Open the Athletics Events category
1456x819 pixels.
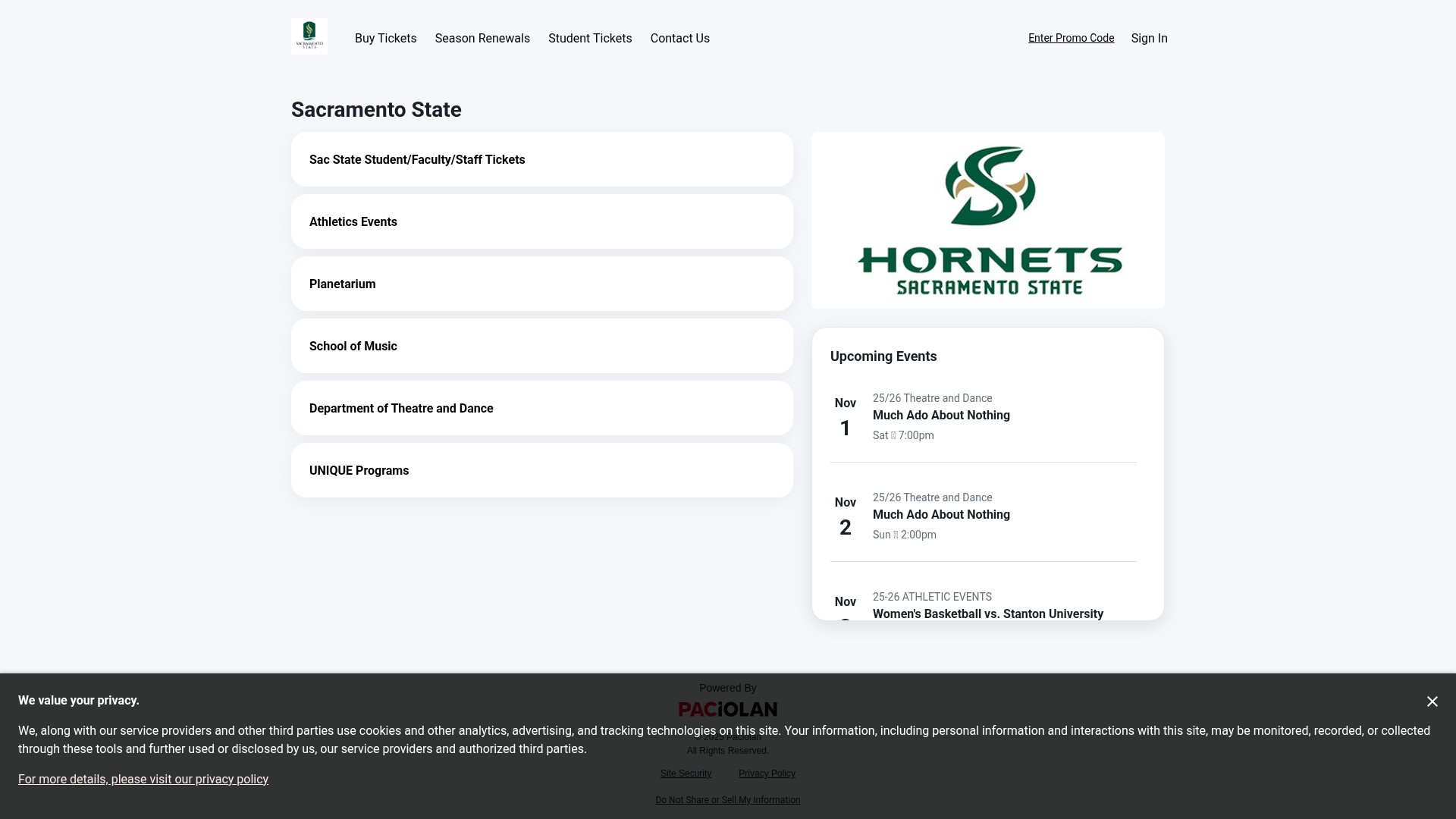[542, 221]
